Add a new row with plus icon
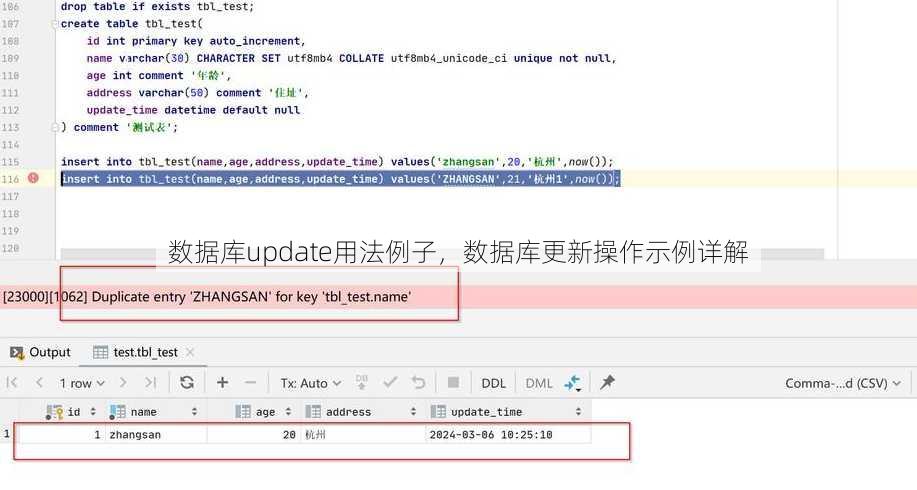This screenshot has height=490, width=917. pyautogui.click(x=222, y=383)
